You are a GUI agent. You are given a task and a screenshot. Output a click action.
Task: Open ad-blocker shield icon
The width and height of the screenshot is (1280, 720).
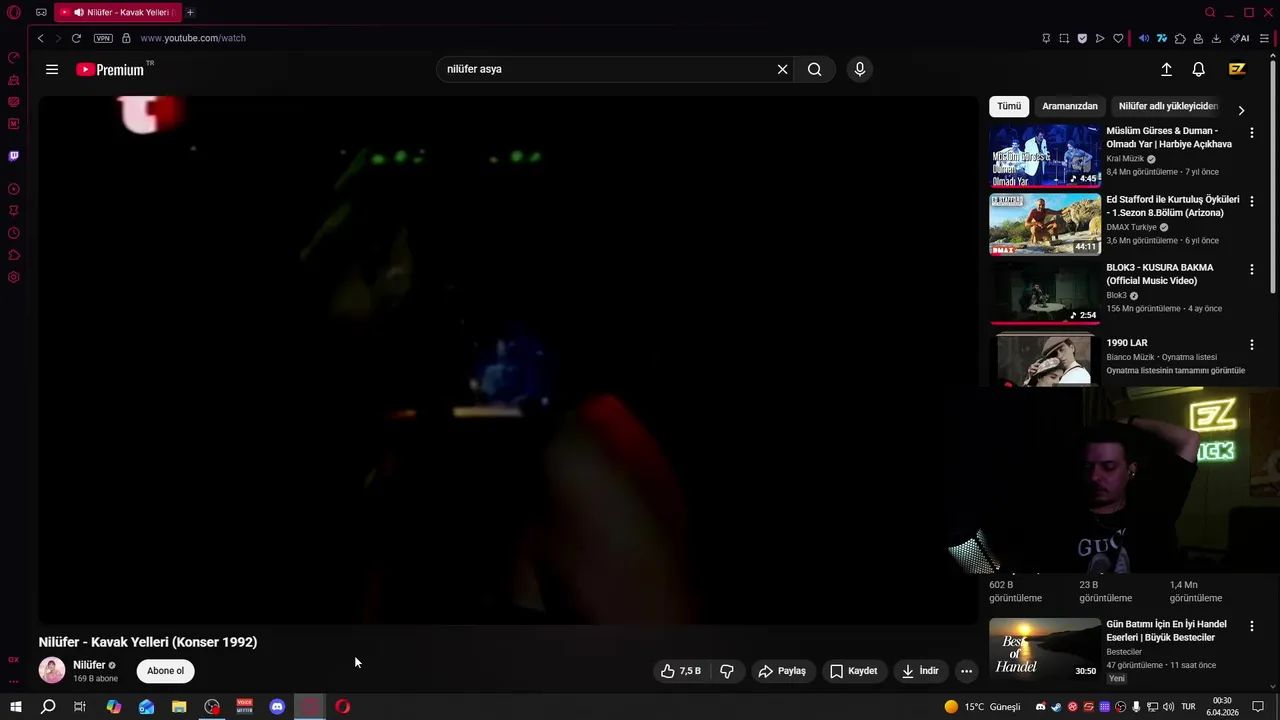[1082, 38]
